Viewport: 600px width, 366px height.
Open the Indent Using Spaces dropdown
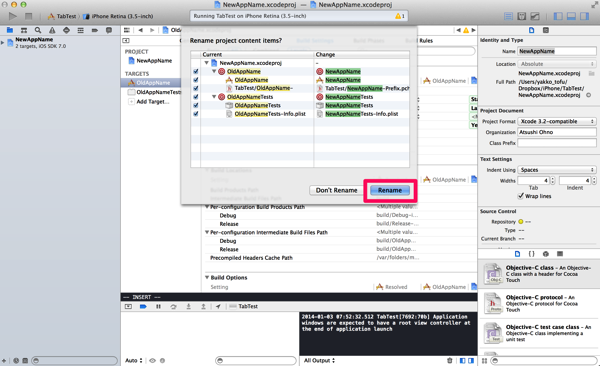tap(557, 170)
